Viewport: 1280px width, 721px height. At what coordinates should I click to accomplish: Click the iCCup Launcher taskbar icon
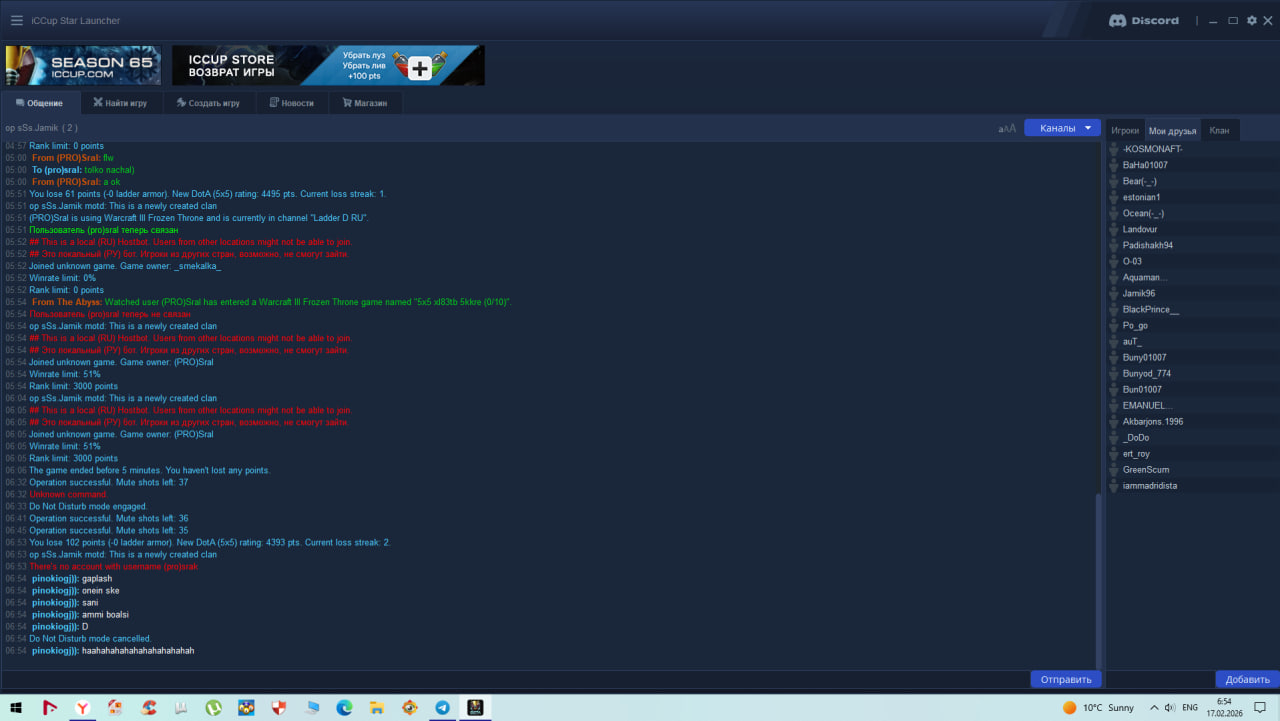tap(475, 707)
